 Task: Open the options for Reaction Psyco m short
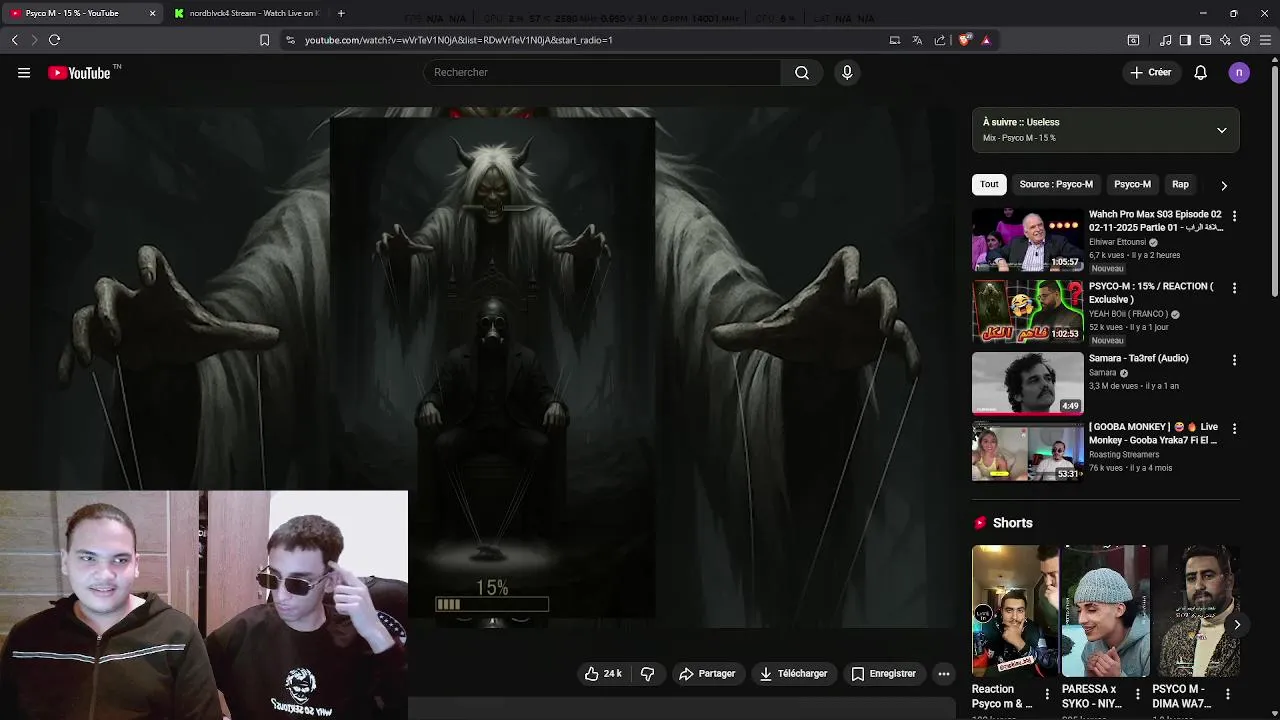1047,694
